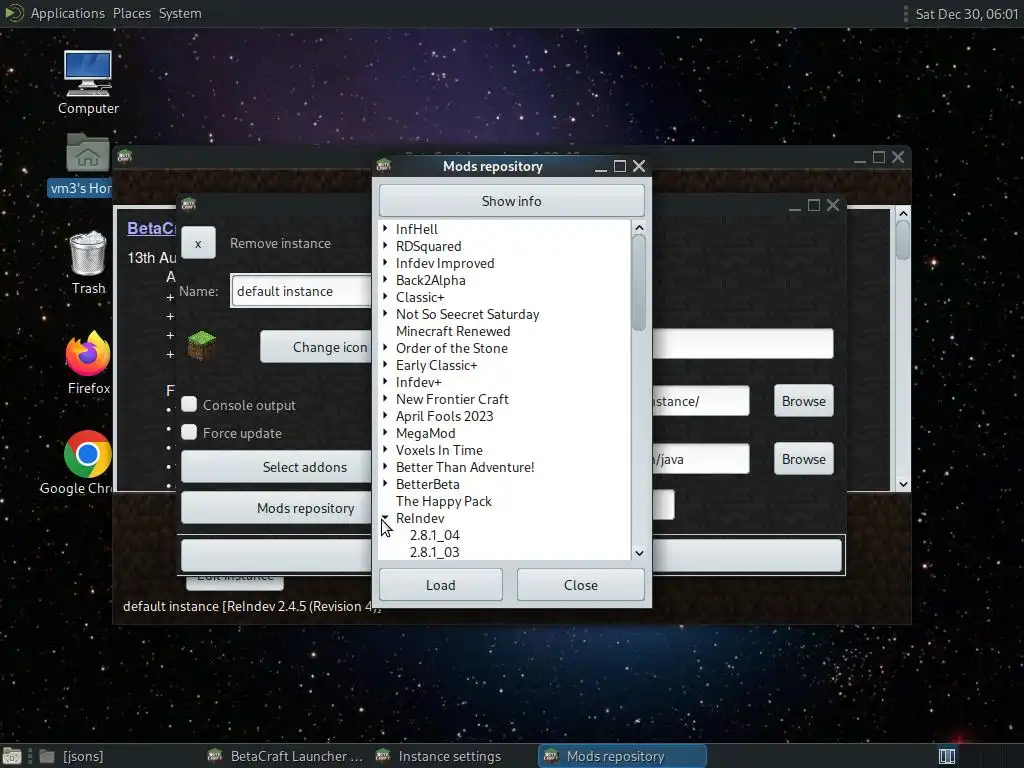Screen dimensions: 1024x768
Task: Expand the RDSquared tree node
Action: tap(385, 246)
